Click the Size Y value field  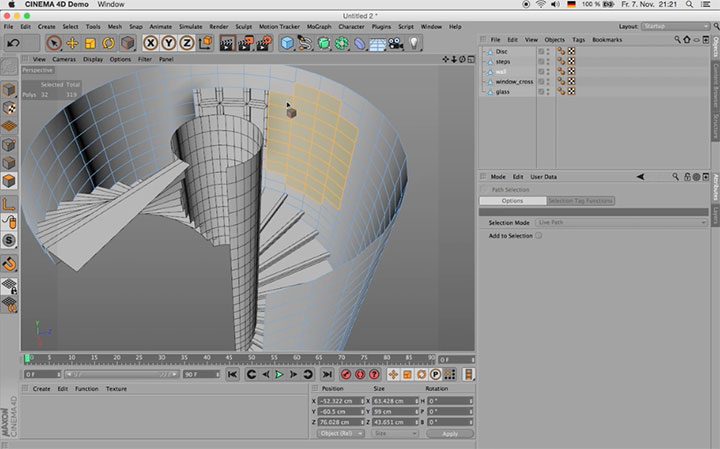pyautogui.click(x=395, y=411)
